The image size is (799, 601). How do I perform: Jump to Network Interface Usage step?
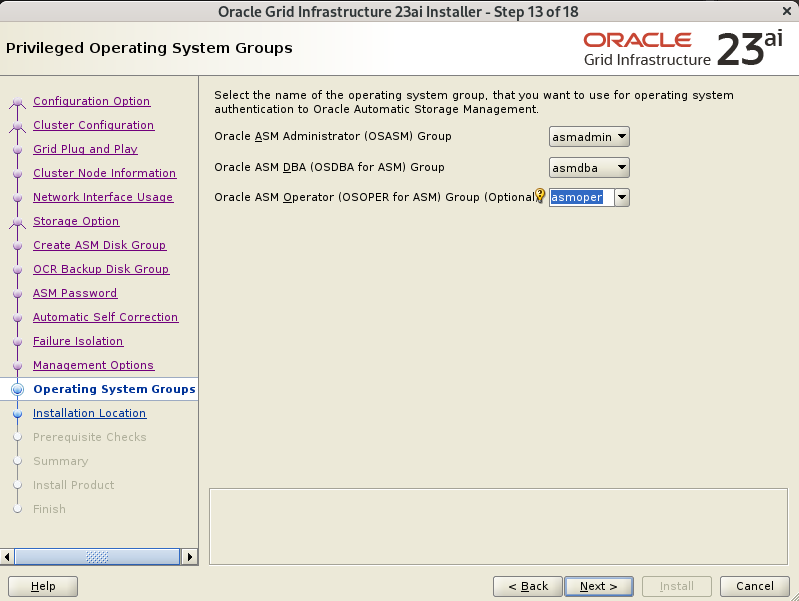[103, 197]
